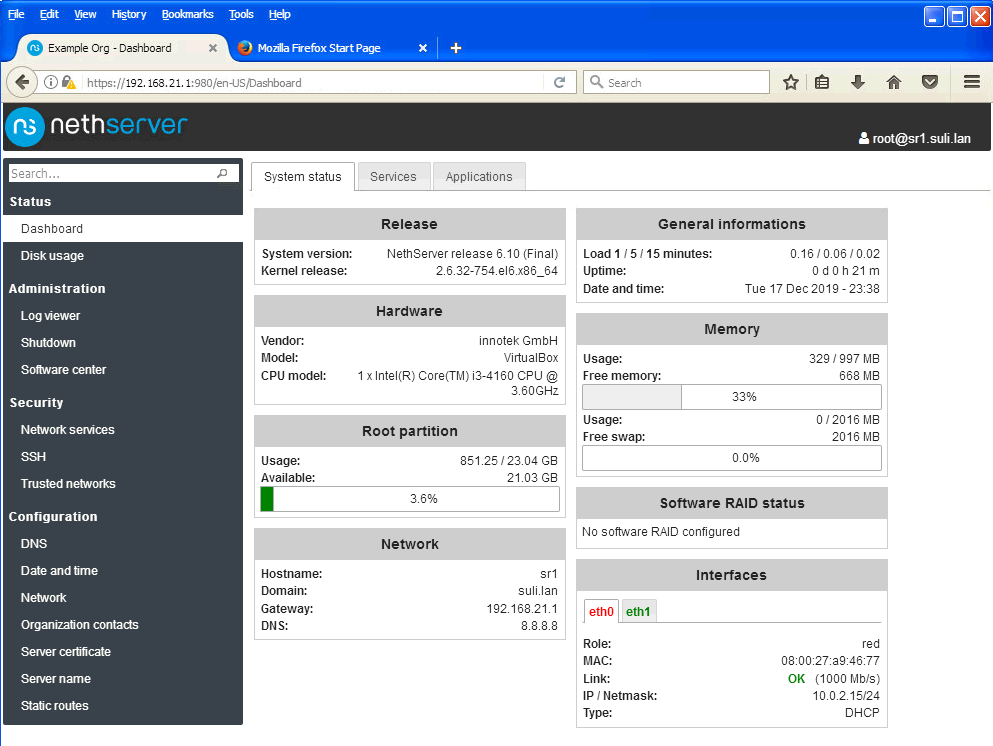993x746 pixels.
Task: Open the Pocket icon in toolbar
Action: coord(930,83)
